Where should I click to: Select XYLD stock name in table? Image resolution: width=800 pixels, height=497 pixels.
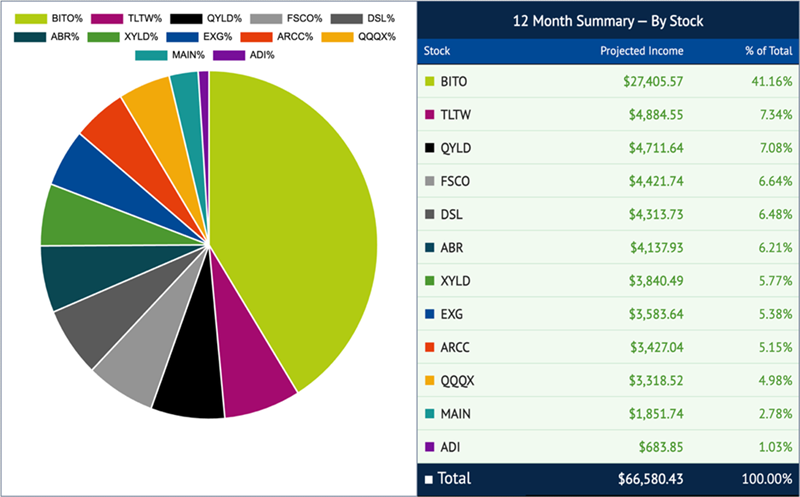coord(455,281)
